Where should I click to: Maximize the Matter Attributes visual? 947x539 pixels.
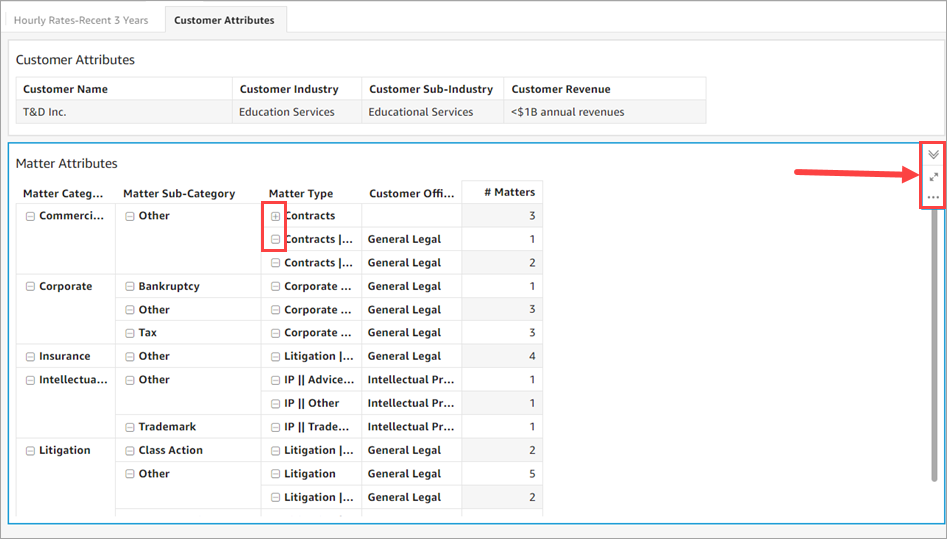coord(933,177)
